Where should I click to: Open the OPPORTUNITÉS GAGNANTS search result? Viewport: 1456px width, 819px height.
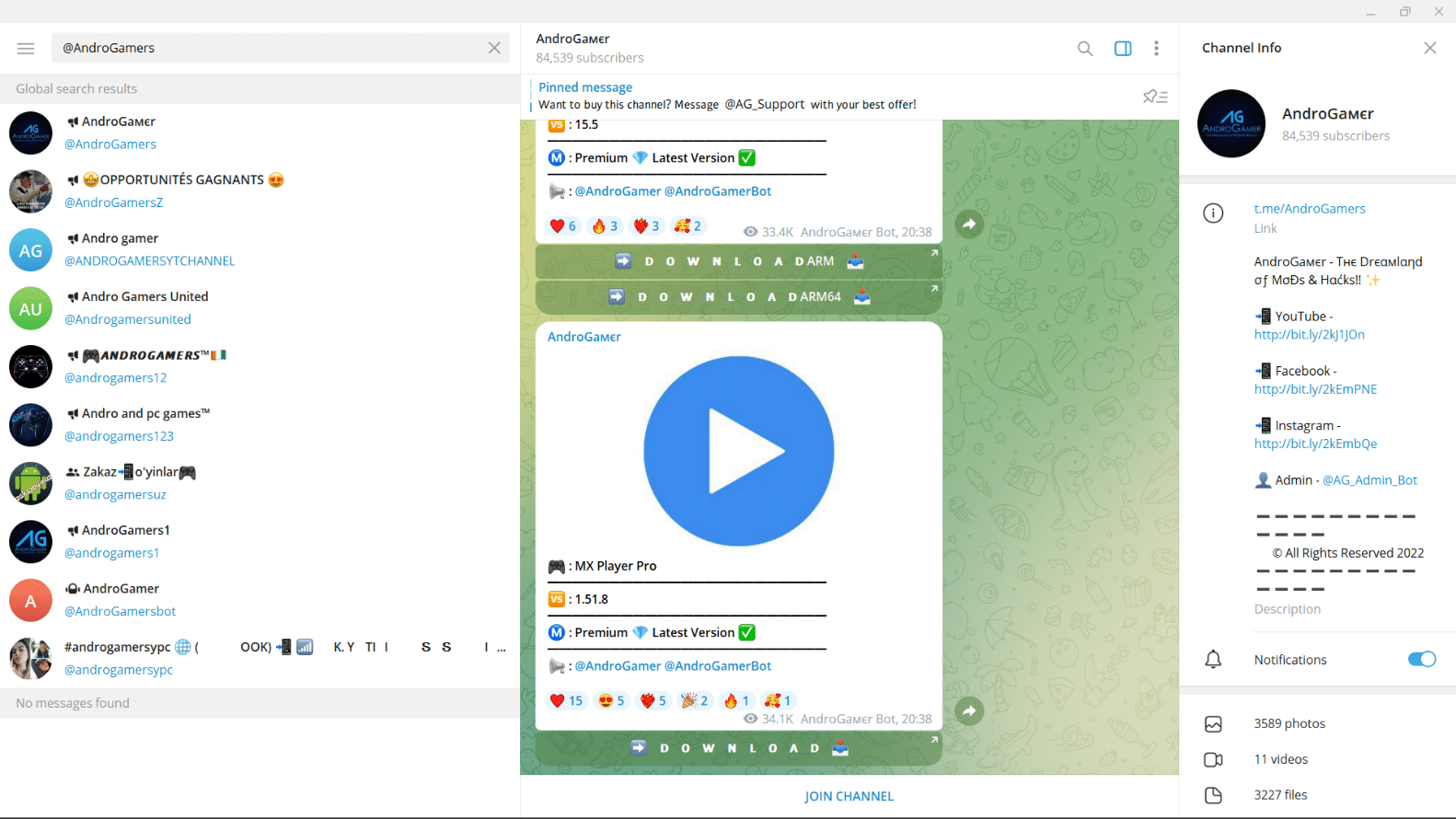(x=260, y=191)
